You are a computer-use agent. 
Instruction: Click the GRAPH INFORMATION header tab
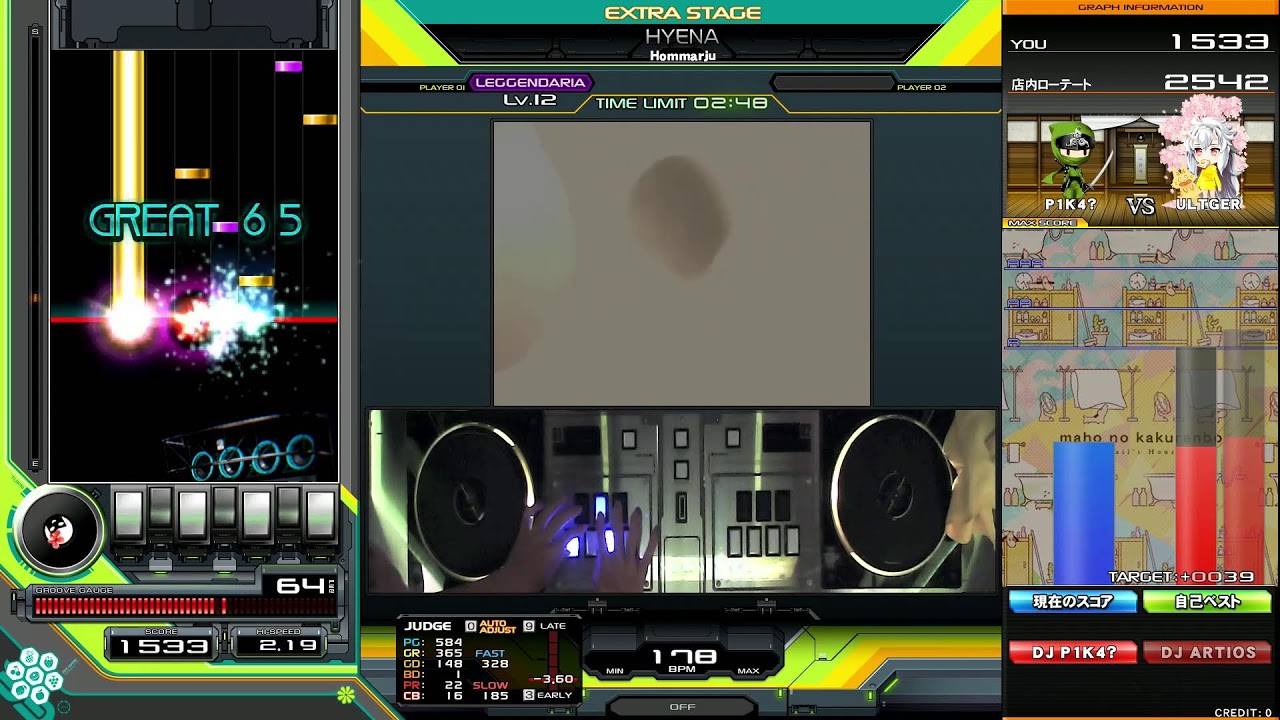pyautogui.click(x=1140, y=7)
